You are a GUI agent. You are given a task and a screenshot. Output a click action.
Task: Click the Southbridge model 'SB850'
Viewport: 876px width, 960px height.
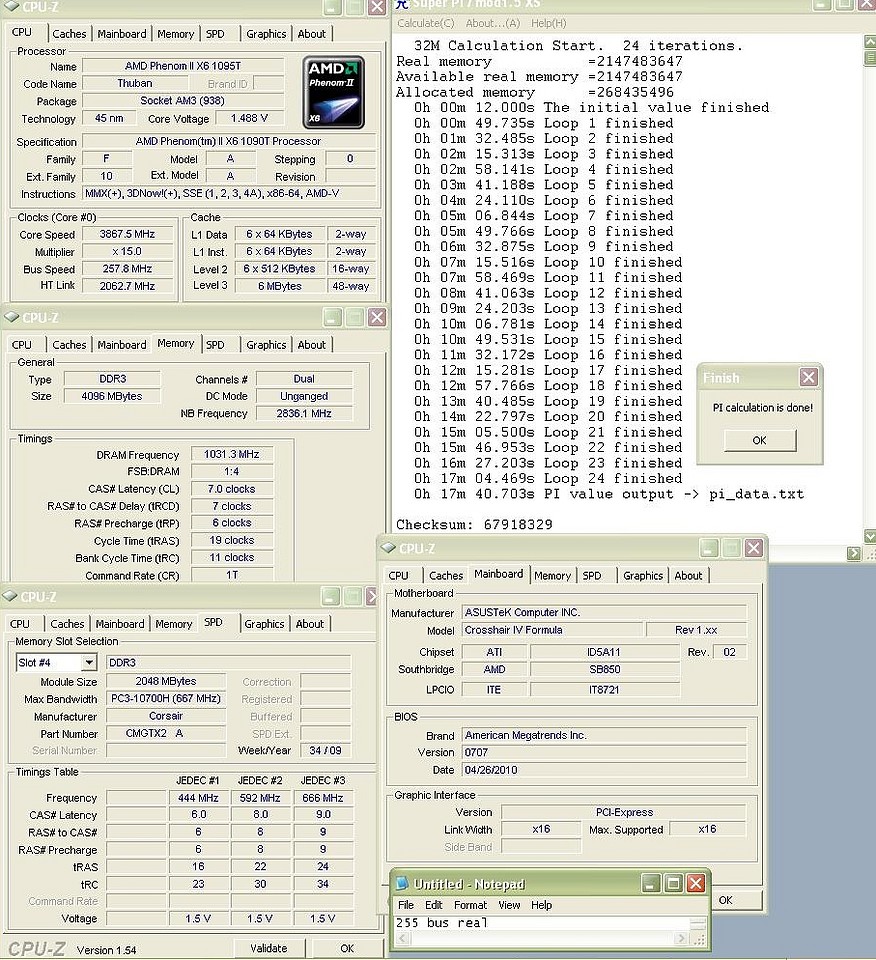[605, 669]
